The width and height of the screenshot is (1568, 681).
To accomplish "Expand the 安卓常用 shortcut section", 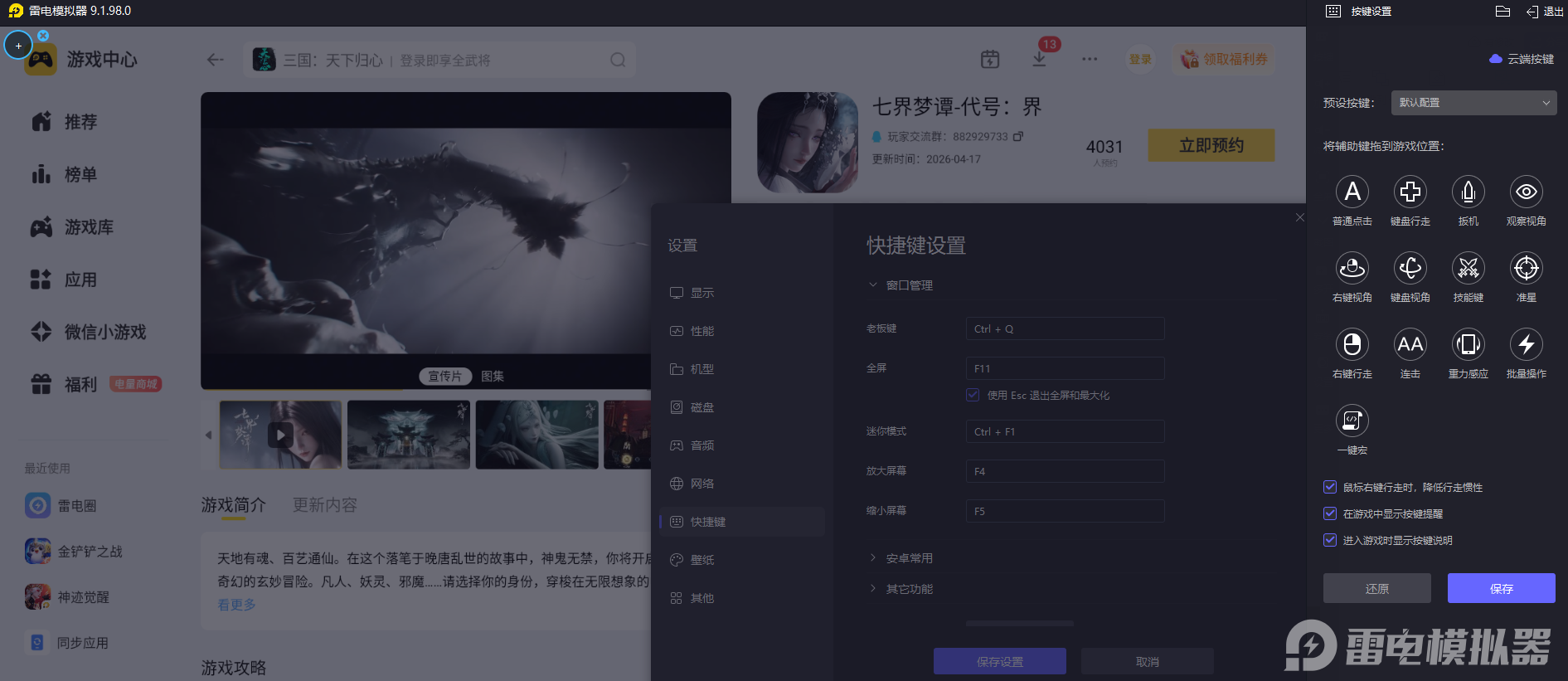I will [x=909, y=558].
